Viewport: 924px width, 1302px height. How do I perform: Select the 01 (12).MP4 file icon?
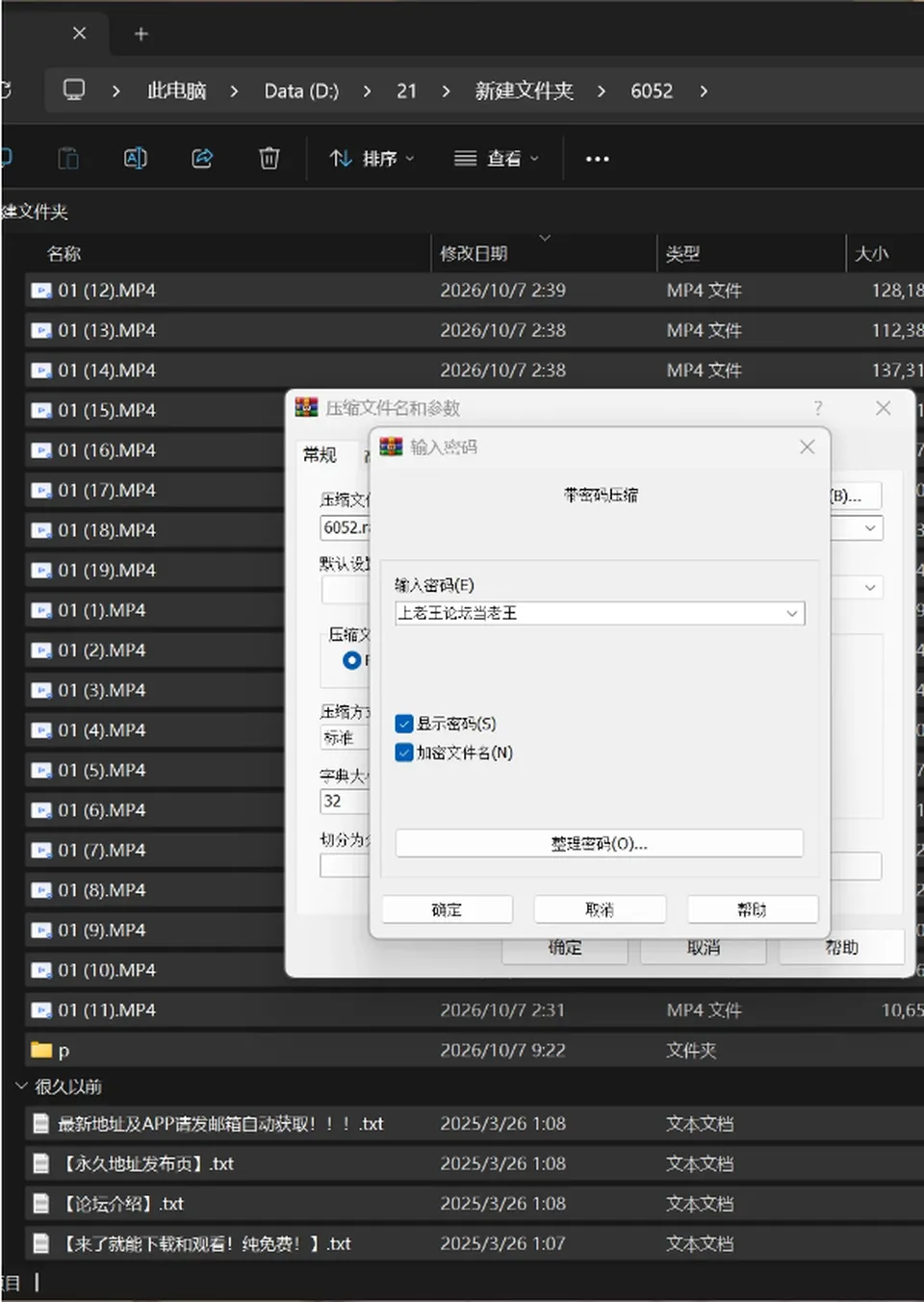coord(41,291)
